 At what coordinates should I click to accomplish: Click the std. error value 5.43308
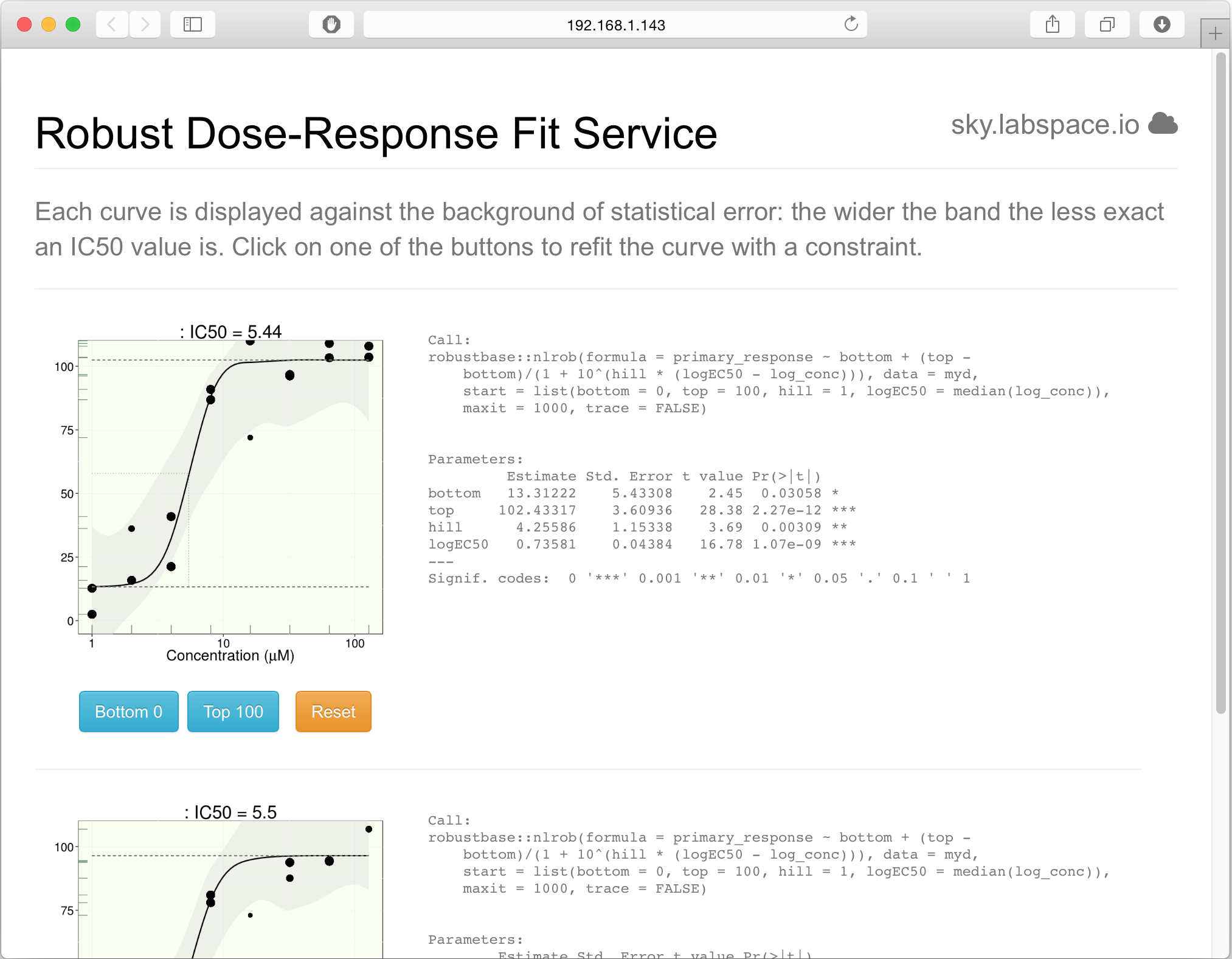642,493
